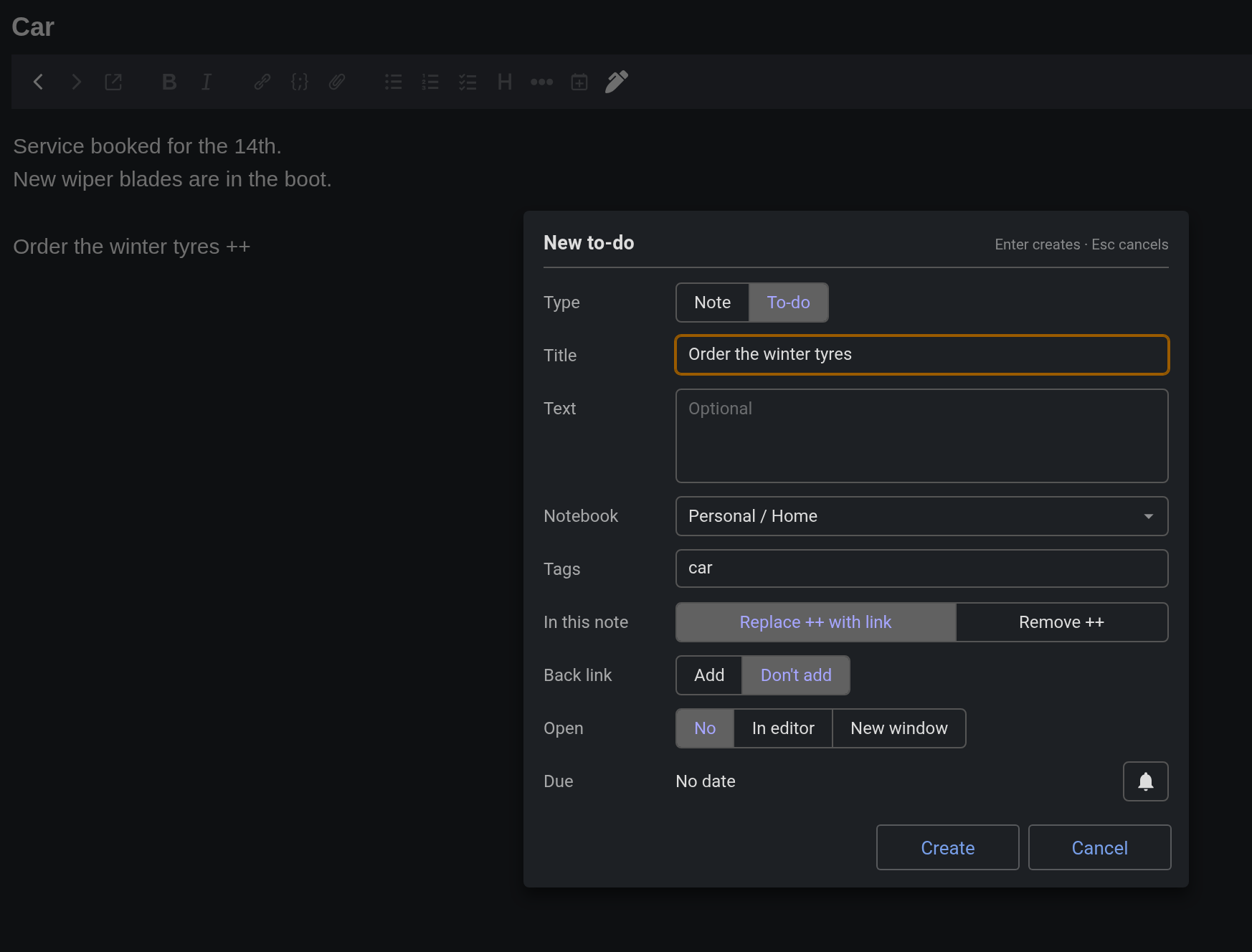Go forward with the right arrow icon

pos(76,82)
